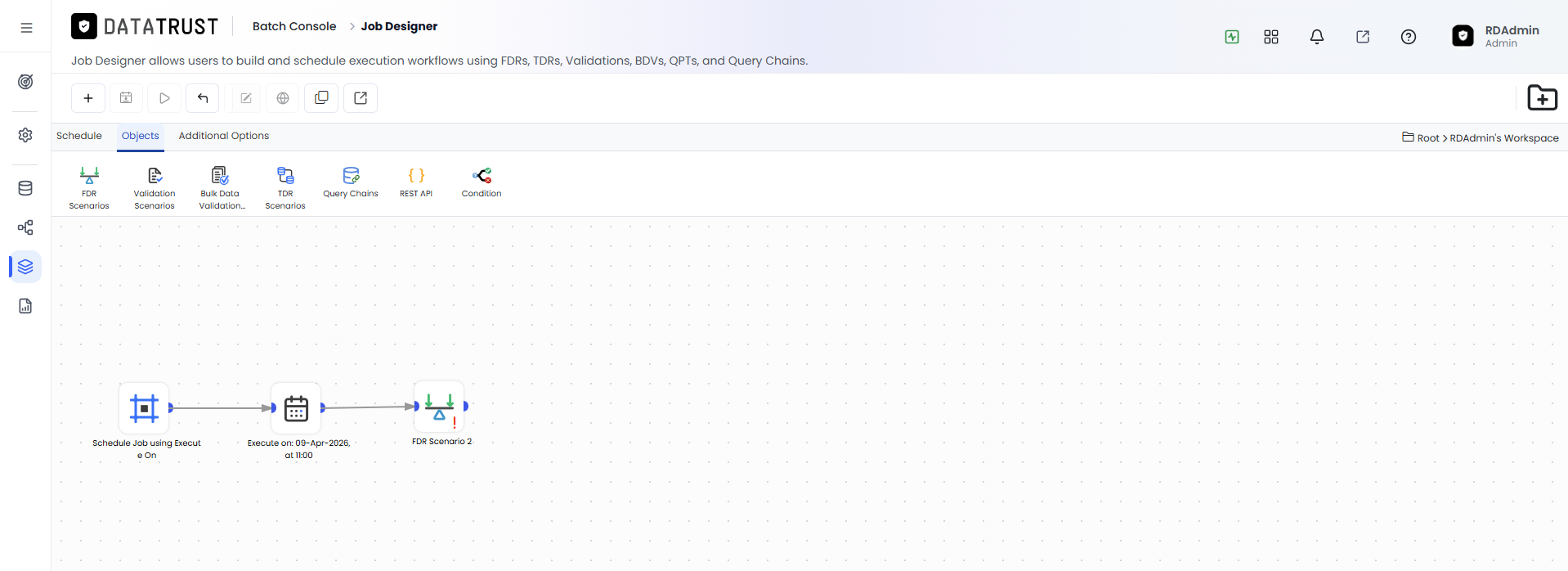Select the Condition object

pyautogui.click(x=482, y=182)
